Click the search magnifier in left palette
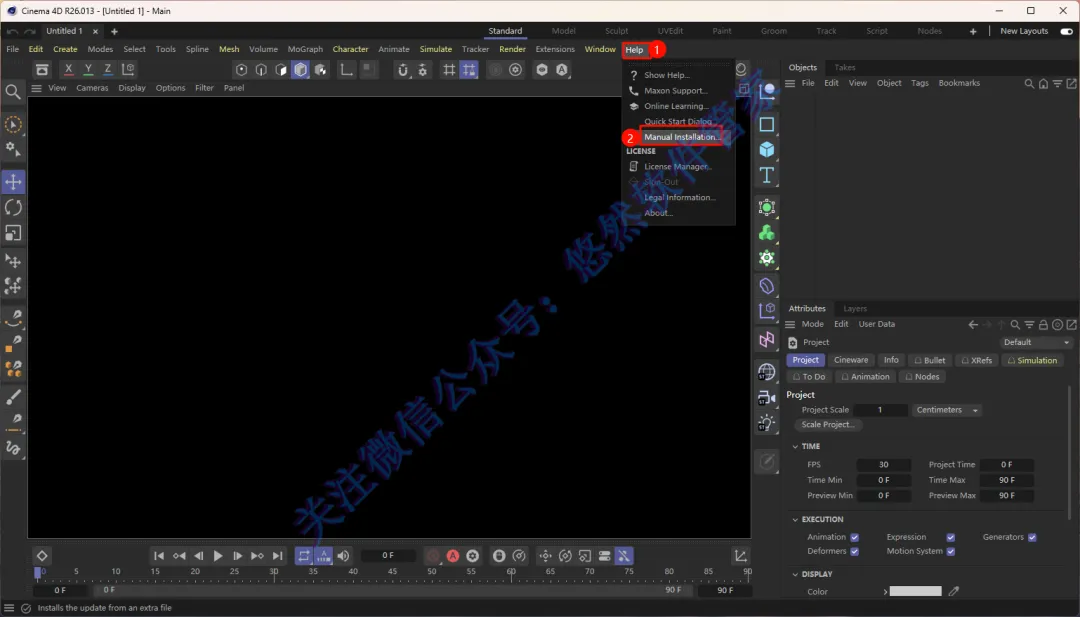 [x=12, y=92]
